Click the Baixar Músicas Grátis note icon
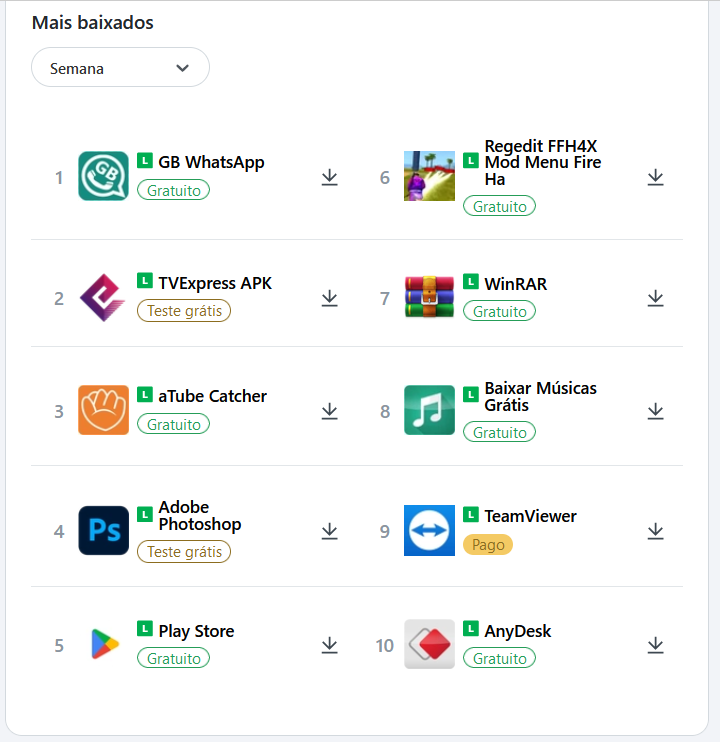 point(429,410)
